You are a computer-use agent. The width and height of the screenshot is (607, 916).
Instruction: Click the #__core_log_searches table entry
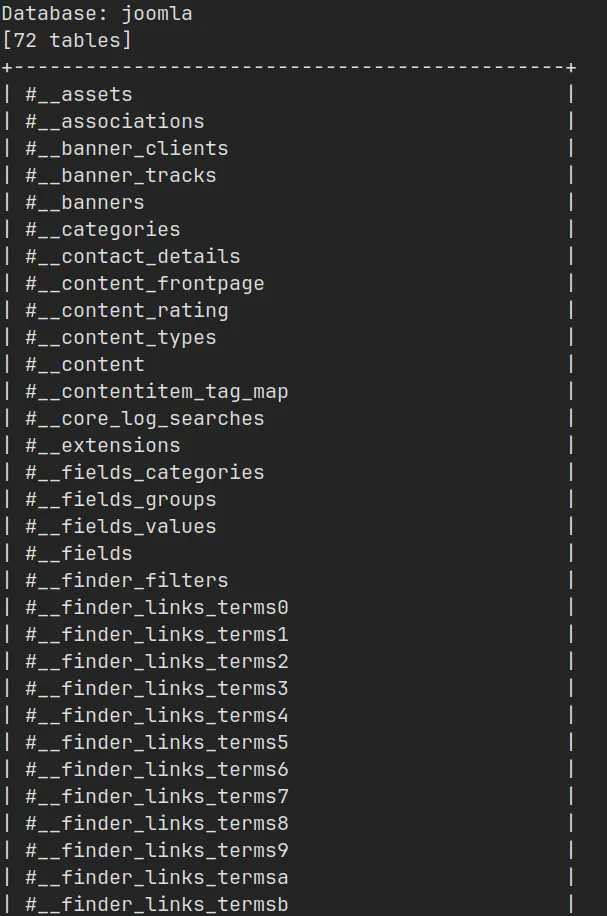click(145, 419)
